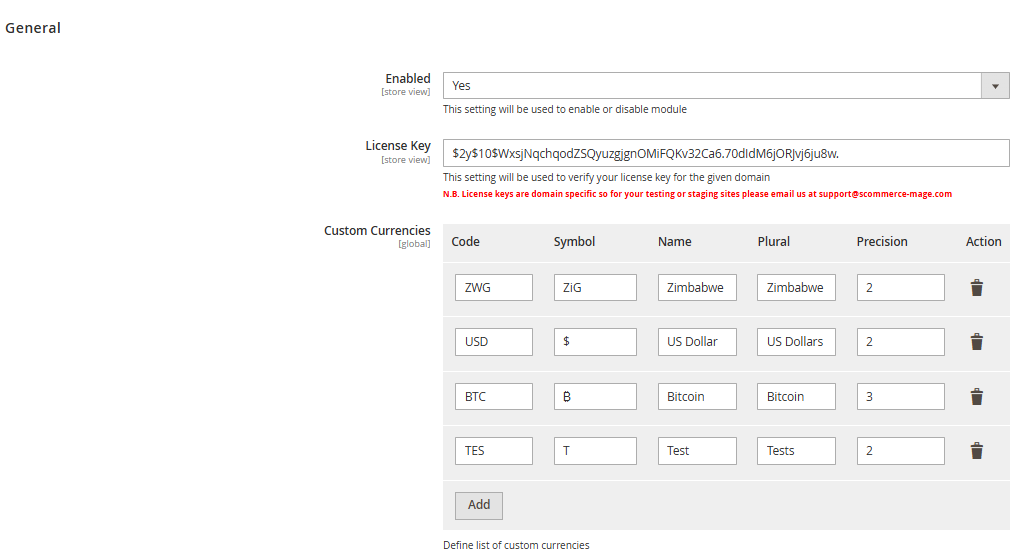Click the License Key input field

tap(725, 153)
